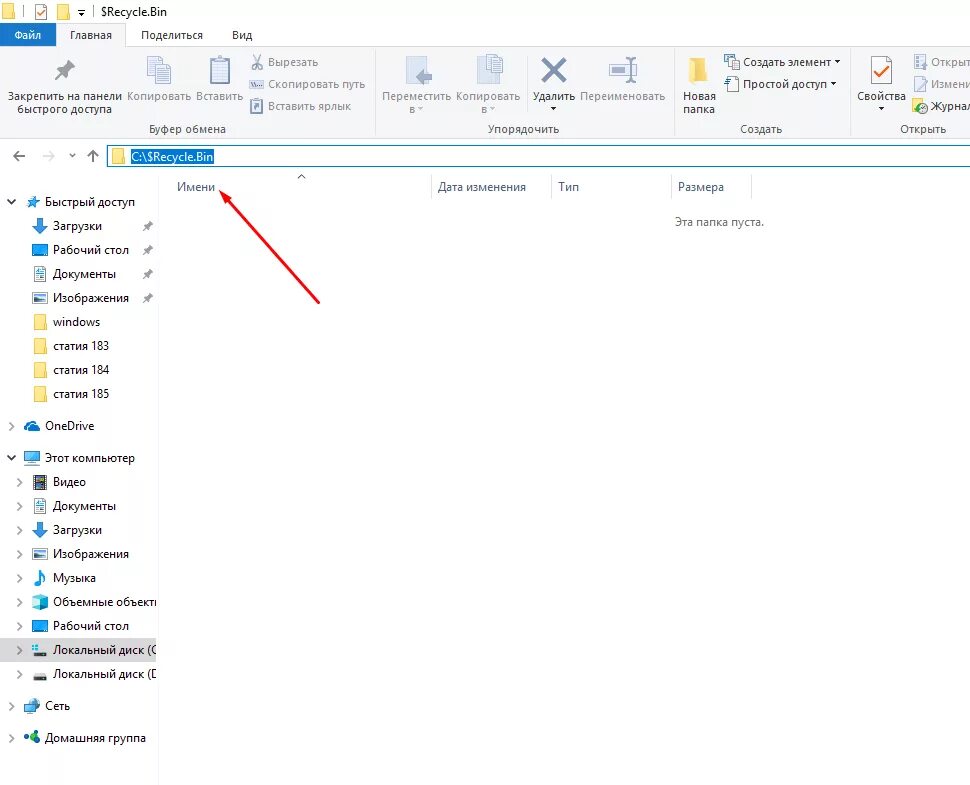
Task: Open the Музыка note icon
Action: 40,578
